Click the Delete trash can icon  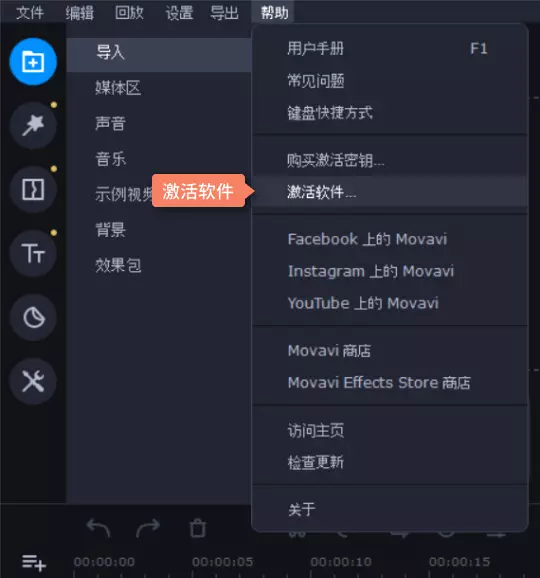198,528
